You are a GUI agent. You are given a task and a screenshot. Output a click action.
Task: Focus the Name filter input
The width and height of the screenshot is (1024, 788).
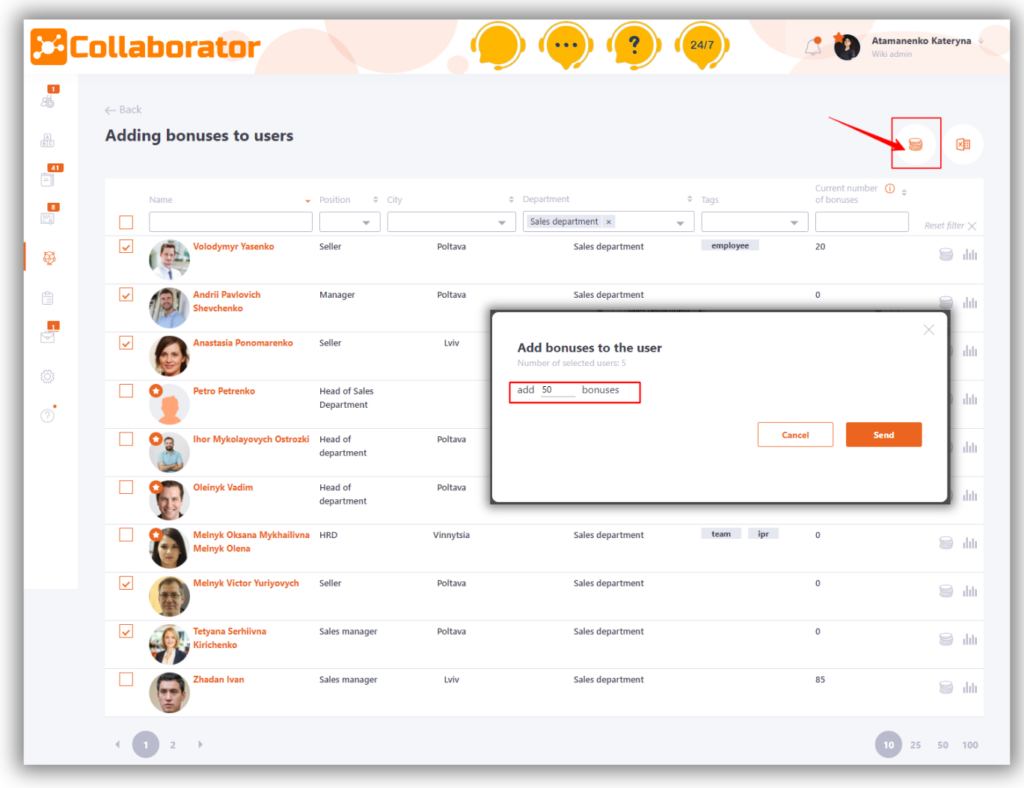pyautogui.click(x=231, y=222)
